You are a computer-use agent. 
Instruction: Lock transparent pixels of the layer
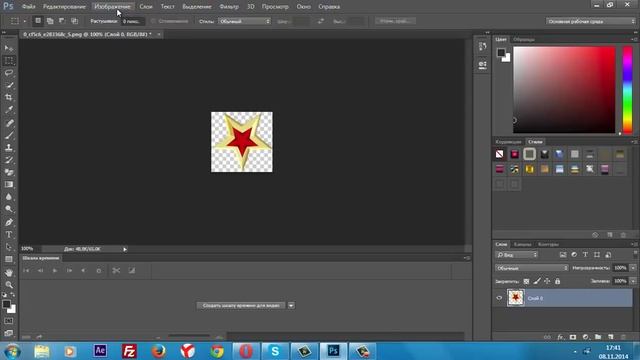tap(527, 281)
